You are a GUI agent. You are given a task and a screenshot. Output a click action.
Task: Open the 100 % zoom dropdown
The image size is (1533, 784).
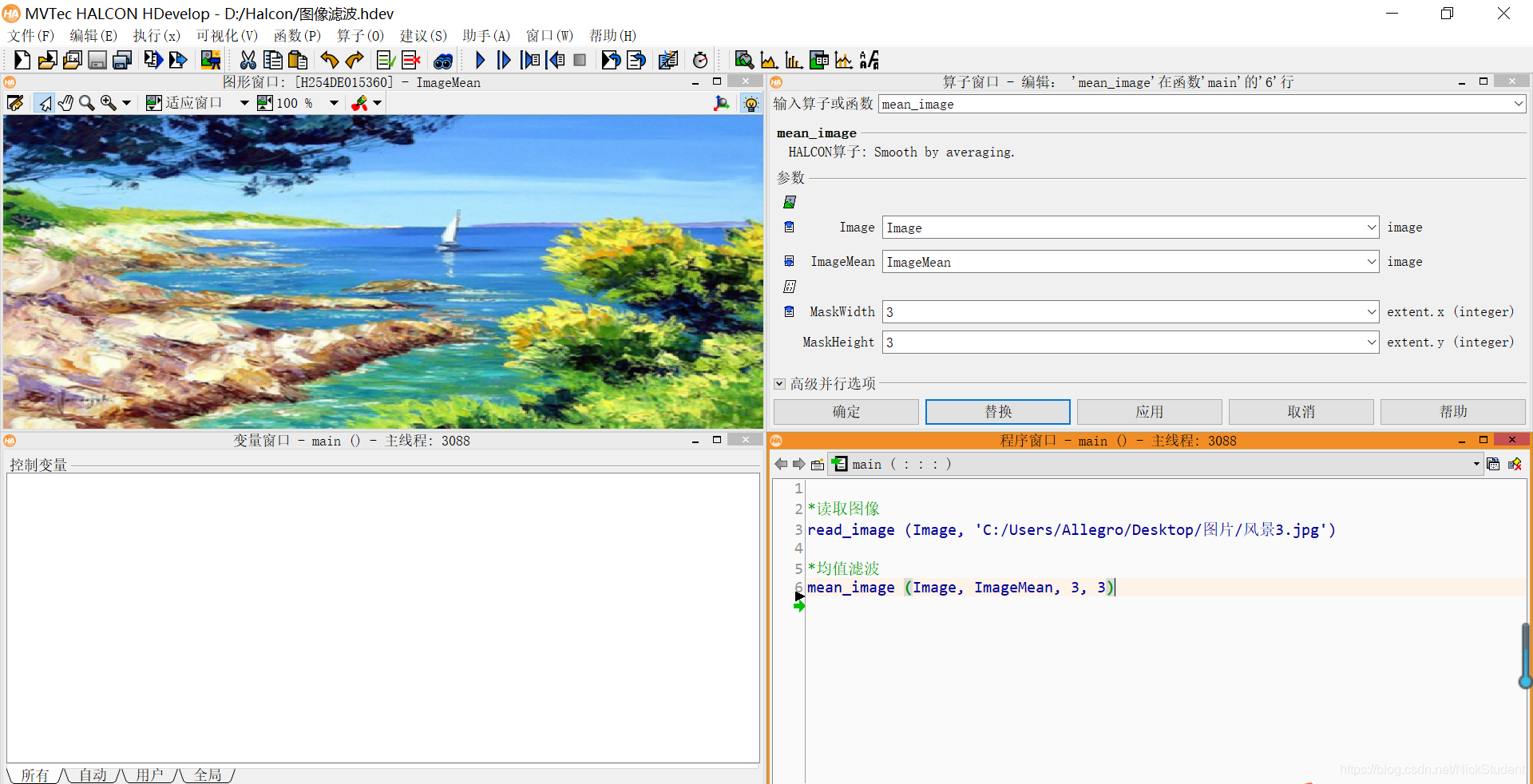coord(334,103)
